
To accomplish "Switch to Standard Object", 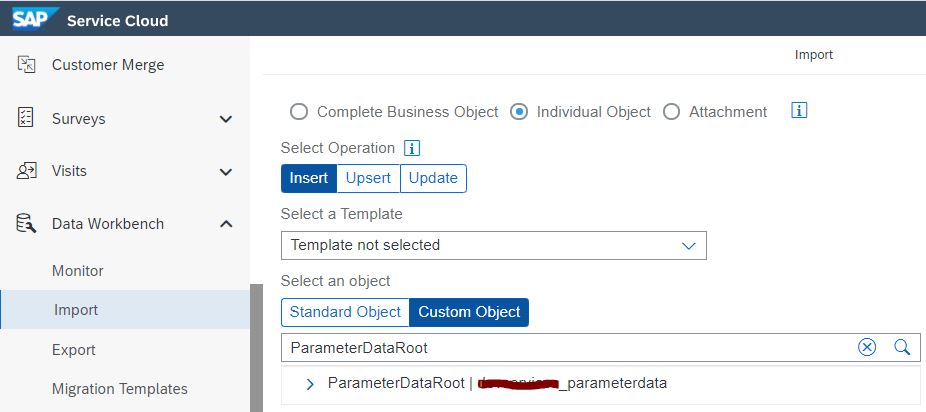I will pyautogui.click(x=345, y=312).
